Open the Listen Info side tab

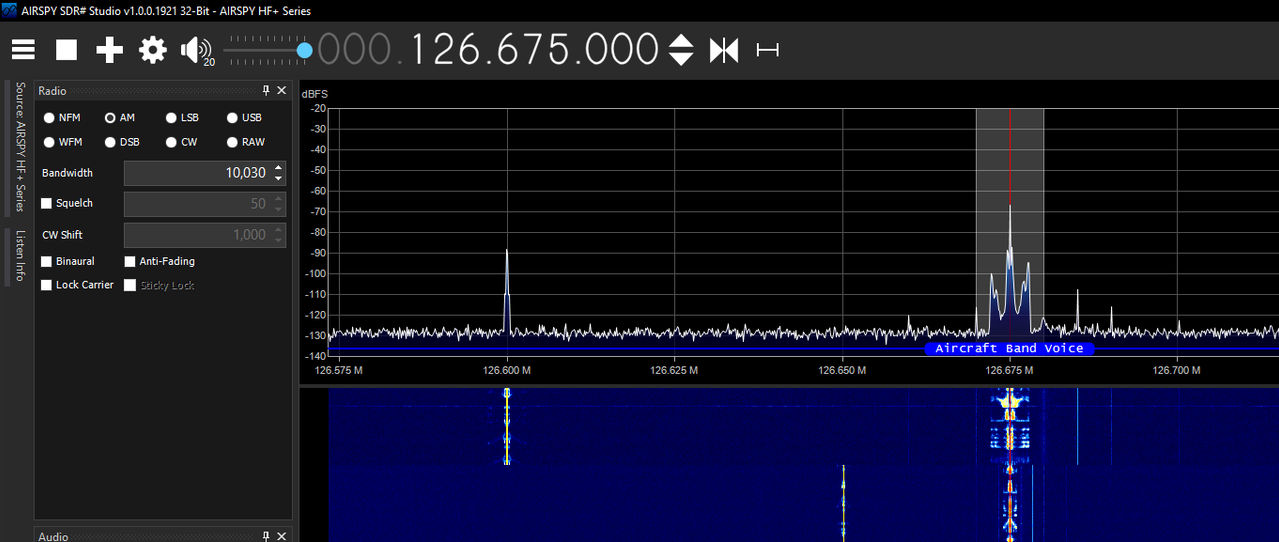click(x=18, y=257)
